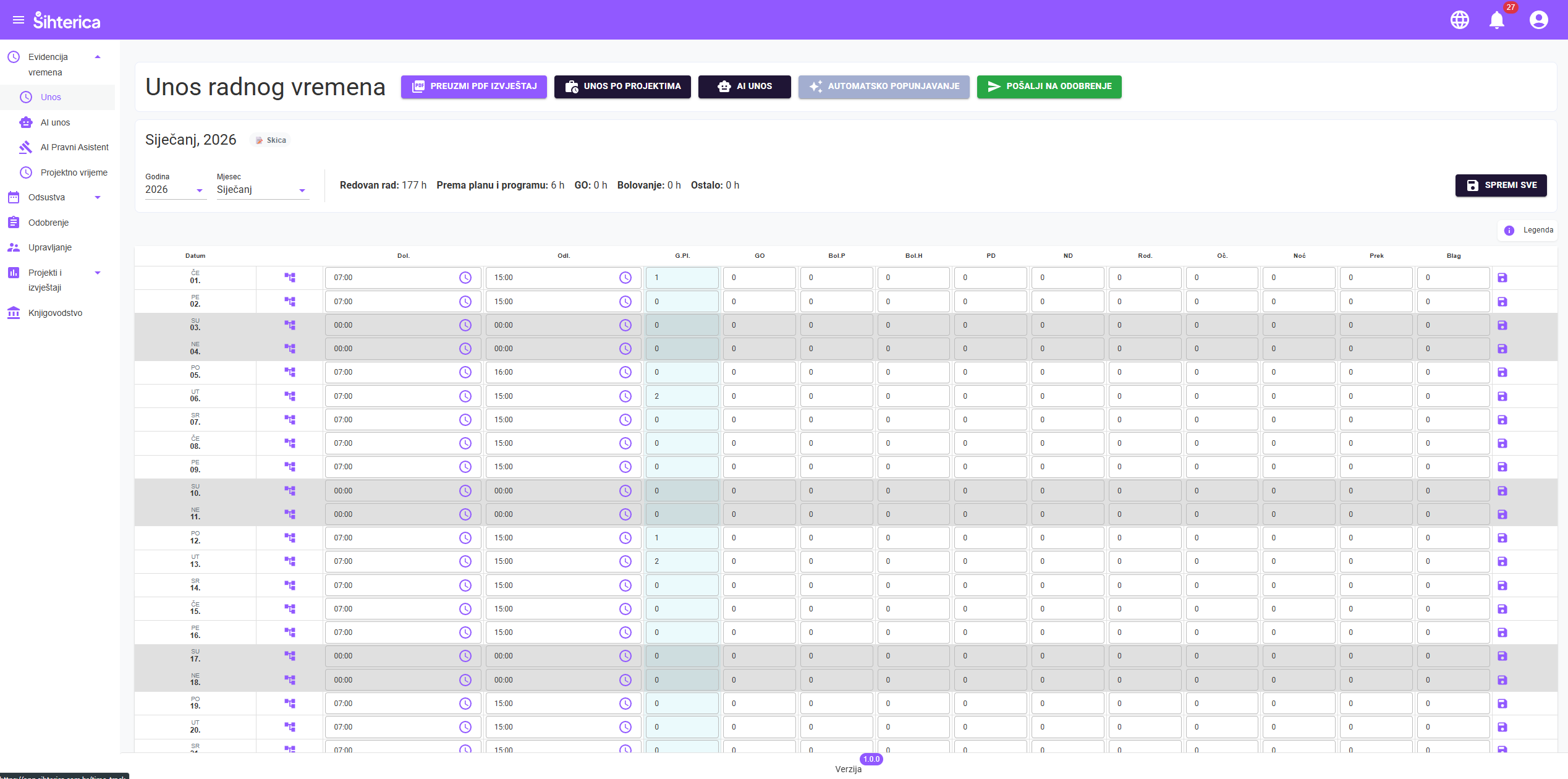Expand Projekti i izvještaji section
1568x779 pixels.
click(x=97, y=273)
